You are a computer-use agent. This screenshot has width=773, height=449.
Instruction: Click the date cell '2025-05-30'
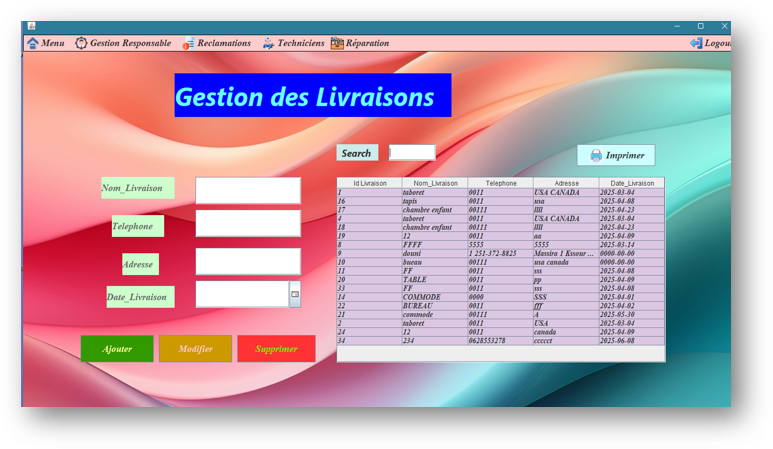click(x=632, y=314)
